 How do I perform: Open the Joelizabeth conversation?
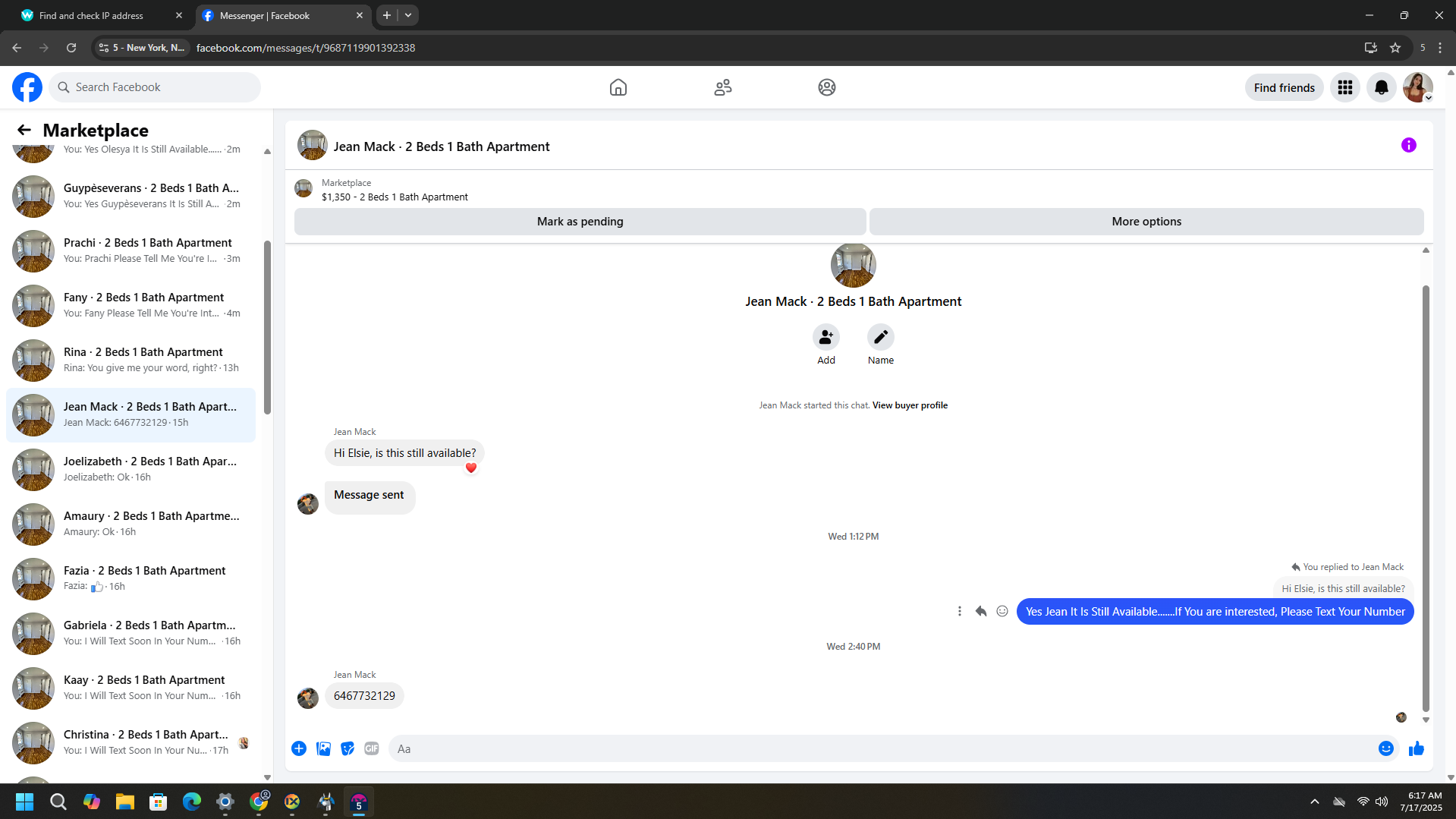coord(131,469)
